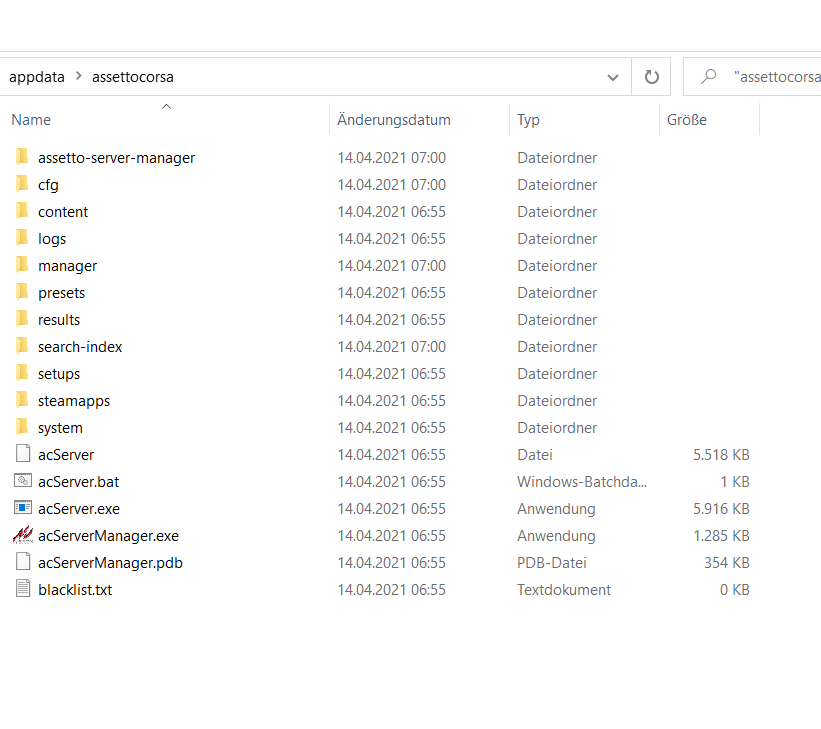Select the results folder icon
This screenshot has width=821, height=729.
coord(22,318)
